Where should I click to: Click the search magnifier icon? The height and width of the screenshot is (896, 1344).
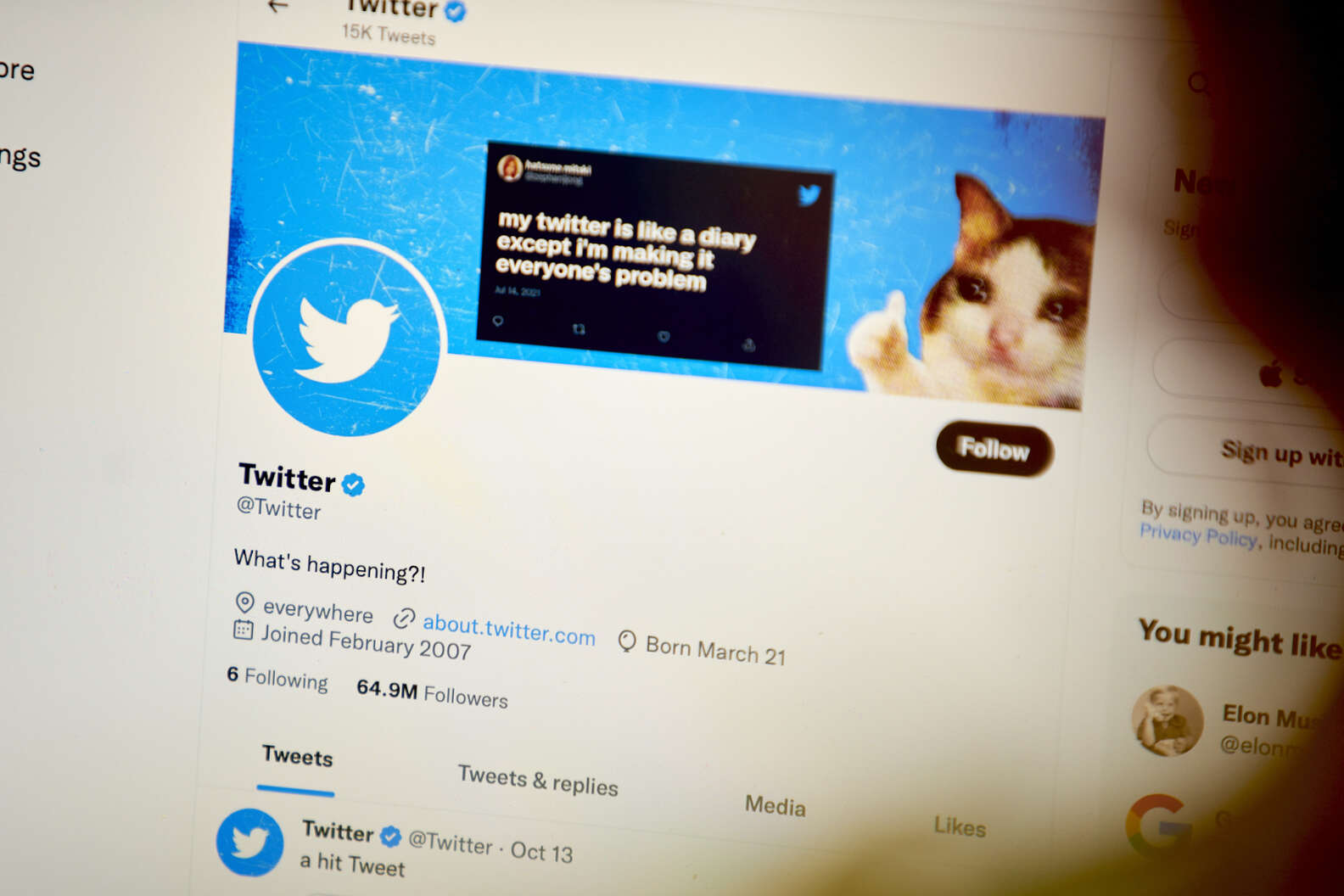point(1198,82)
